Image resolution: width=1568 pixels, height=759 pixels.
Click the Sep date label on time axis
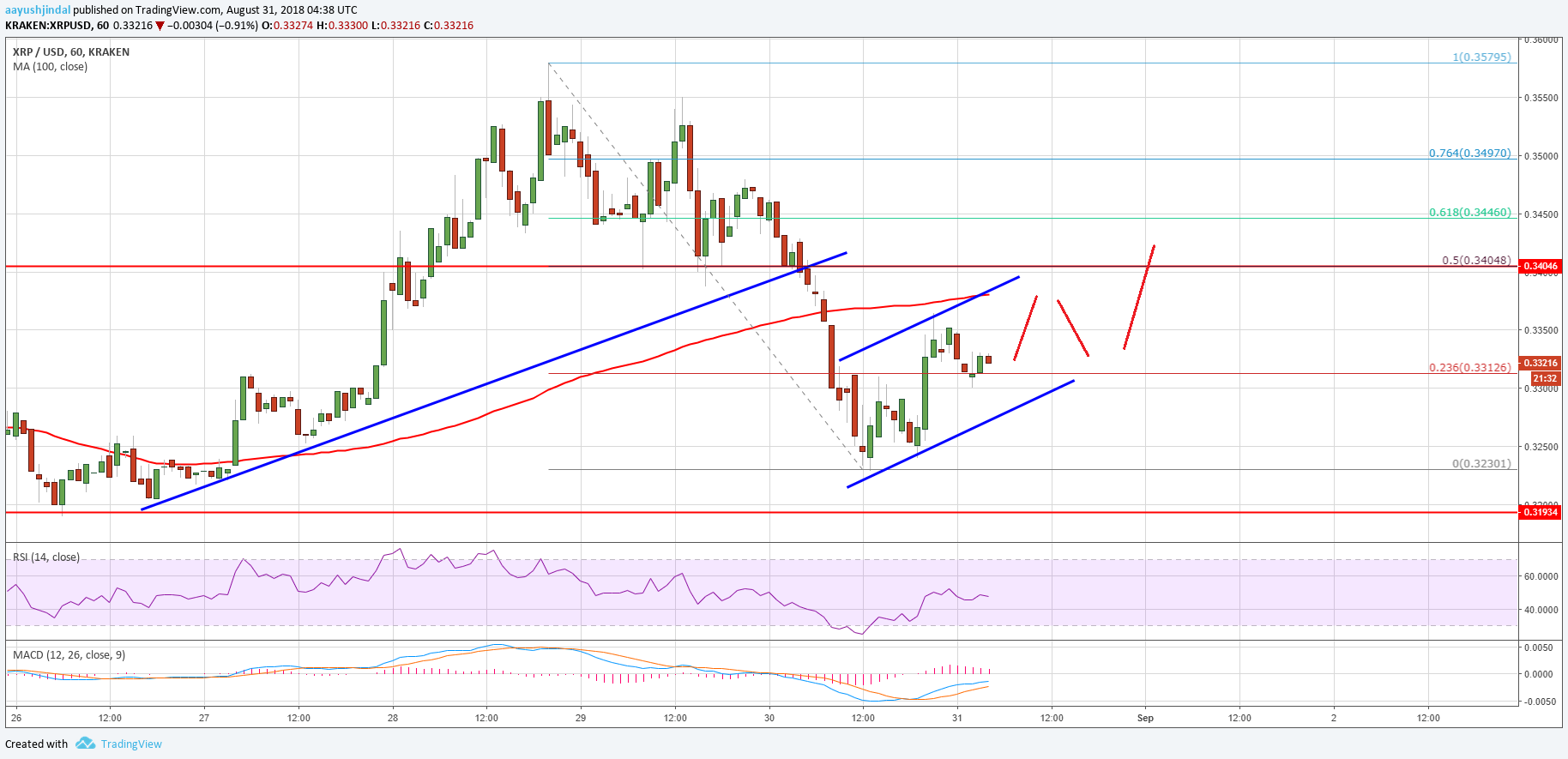(1145, 719)
